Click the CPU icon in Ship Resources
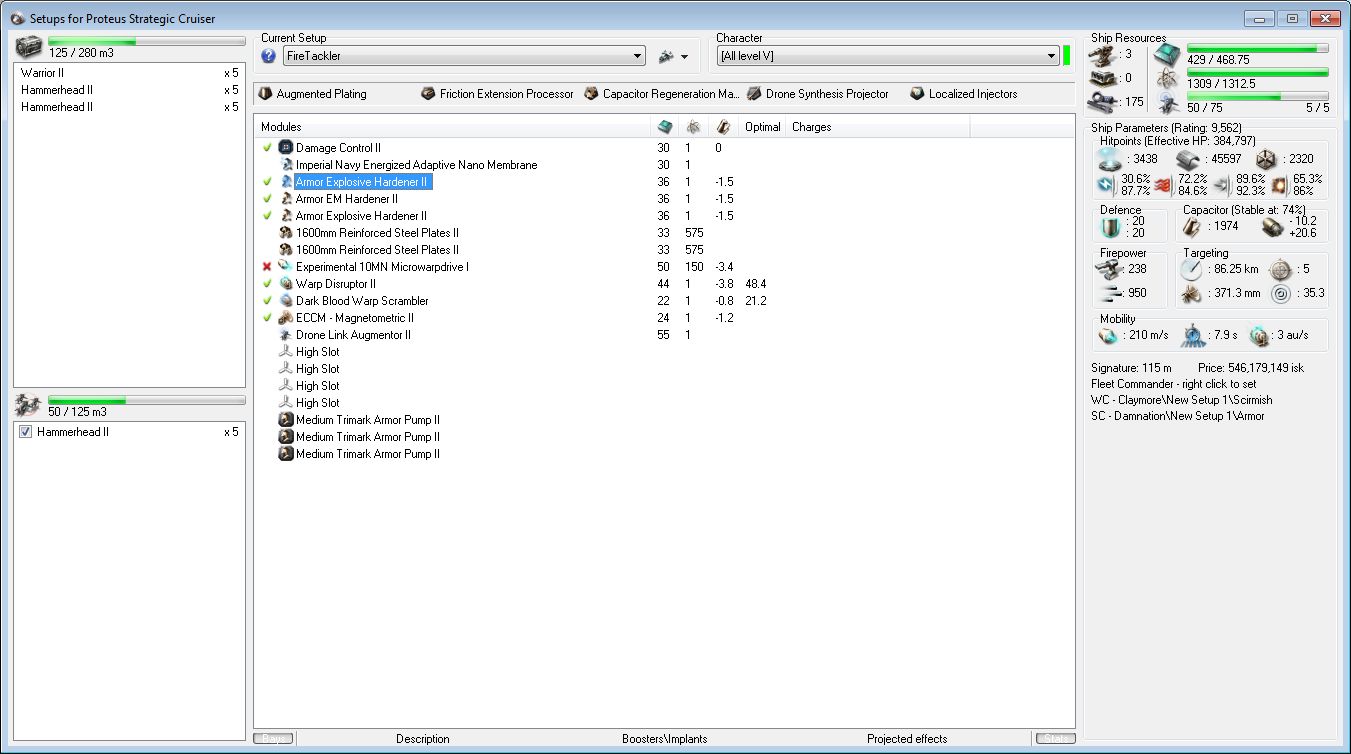 click(1166, 54)
